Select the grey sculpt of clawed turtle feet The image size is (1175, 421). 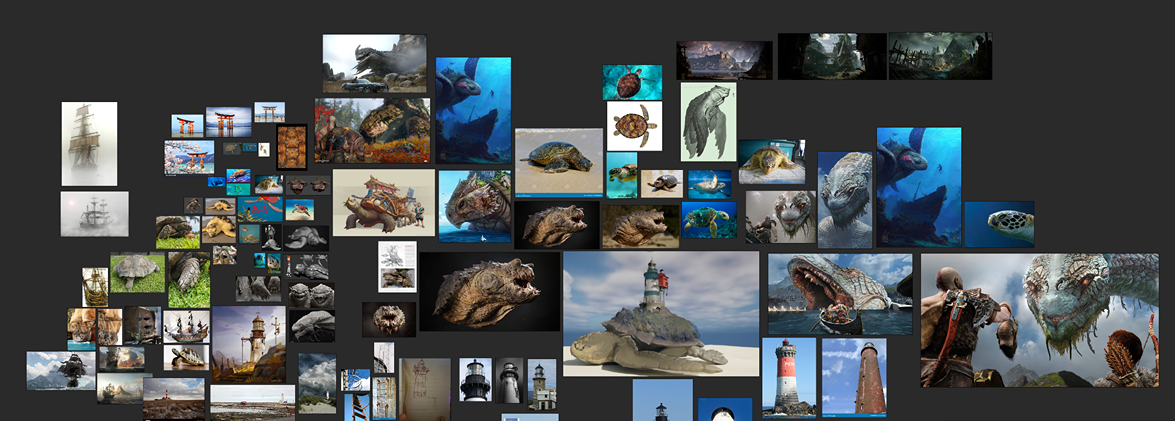tap(259, 288)
